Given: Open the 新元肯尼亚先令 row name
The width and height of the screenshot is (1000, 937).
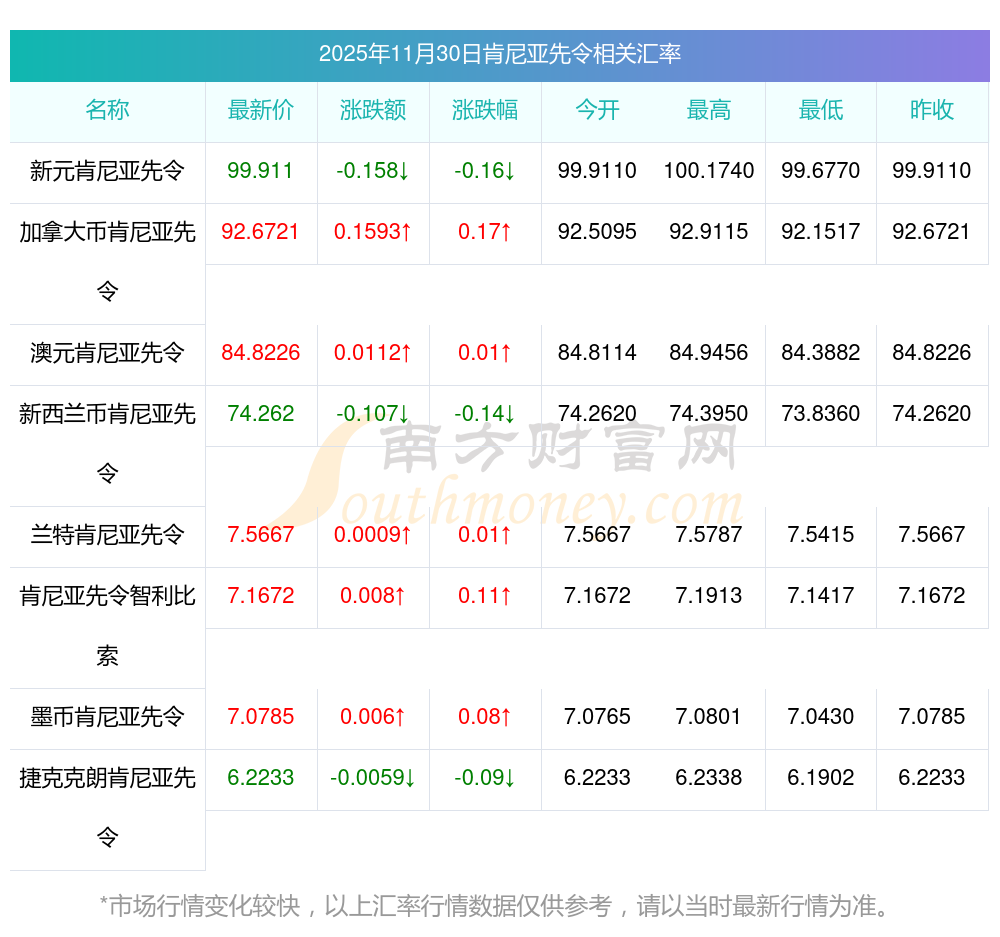Looking at the screenshot, I should [107, 172].
